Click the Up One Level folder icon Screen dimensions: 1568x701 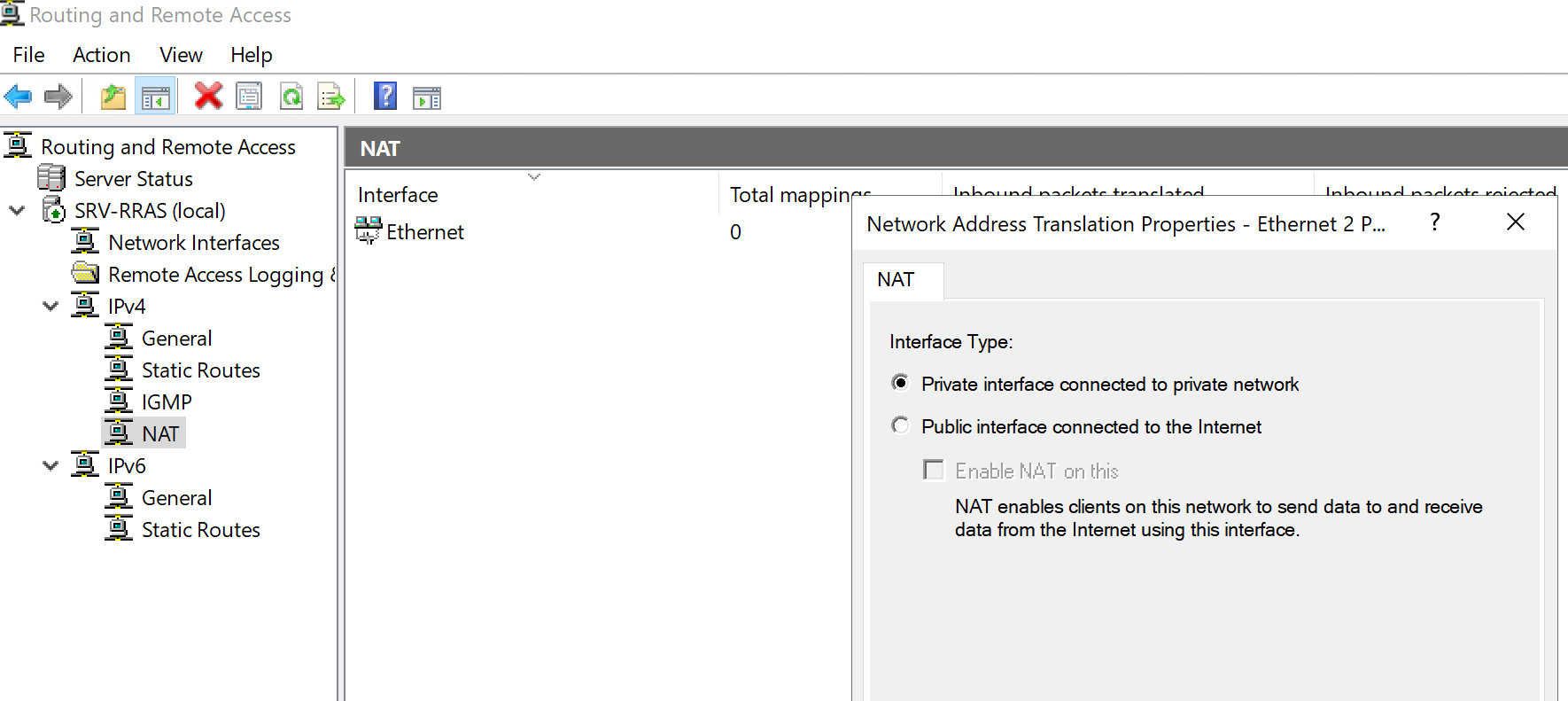coord(113,96)
